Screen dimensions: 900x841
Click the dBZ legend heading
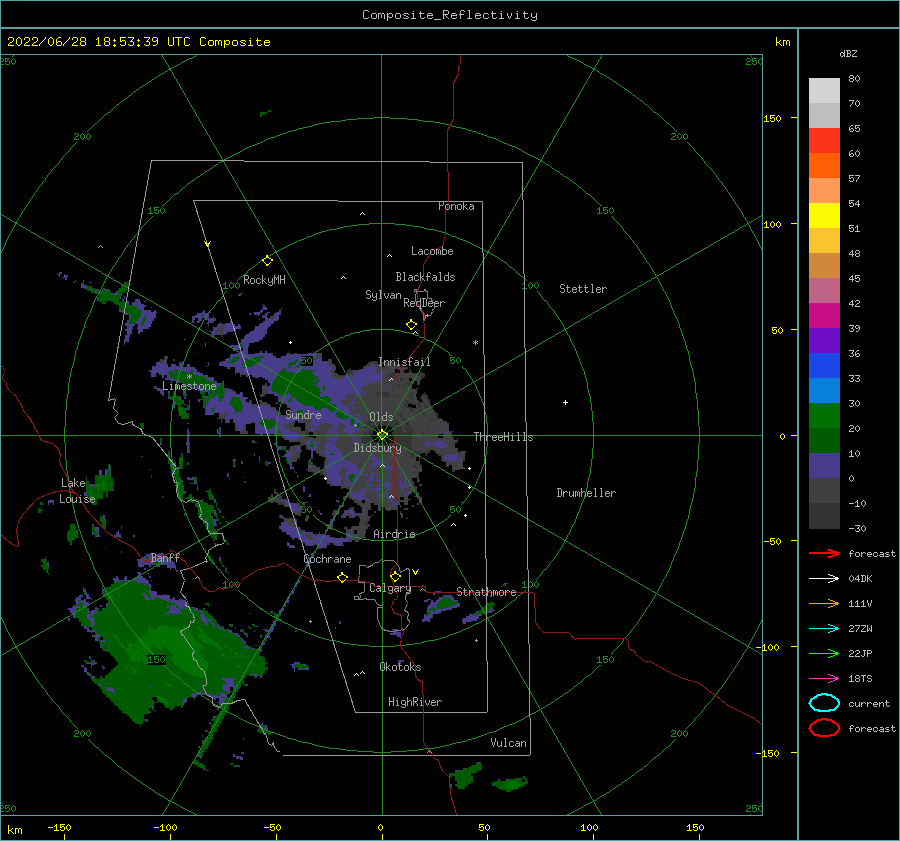(x=848, y=53)
